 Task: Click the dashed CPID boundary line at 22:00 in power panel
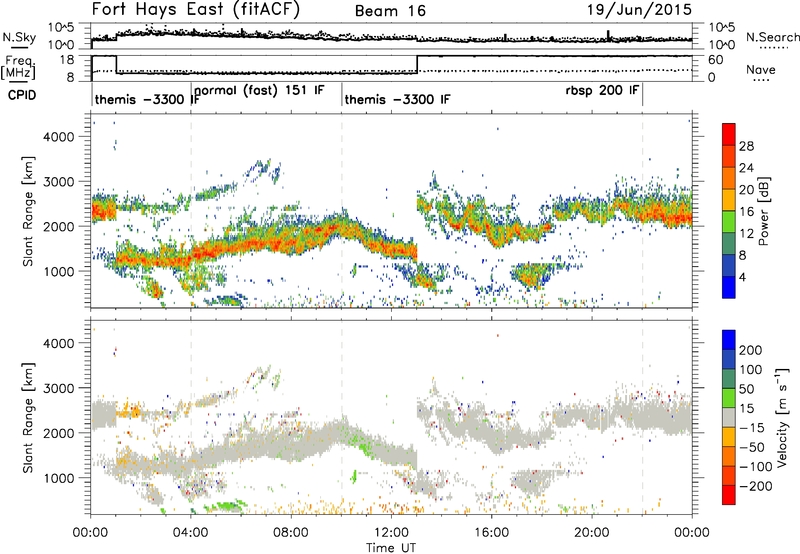[642, 211]
